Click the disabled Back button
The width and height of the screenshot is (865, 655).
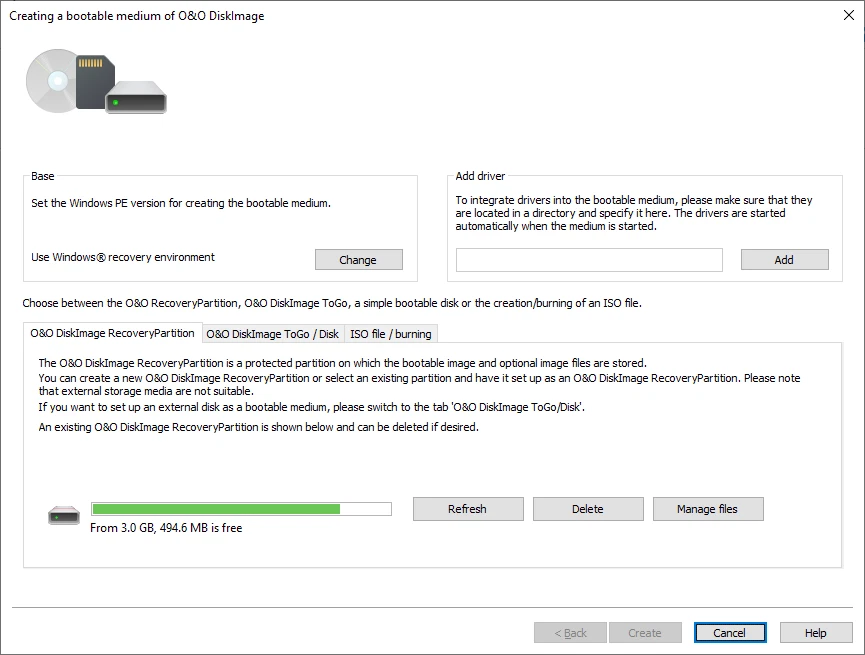pyautogui.click(x=570, y=632)
